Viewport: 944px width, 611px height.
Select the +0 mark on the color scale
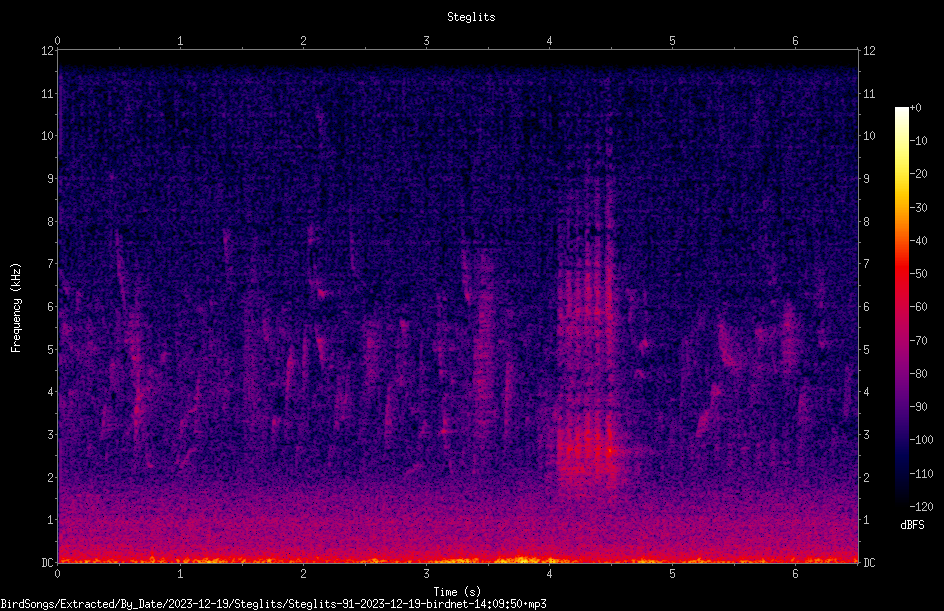coord(915,108)
